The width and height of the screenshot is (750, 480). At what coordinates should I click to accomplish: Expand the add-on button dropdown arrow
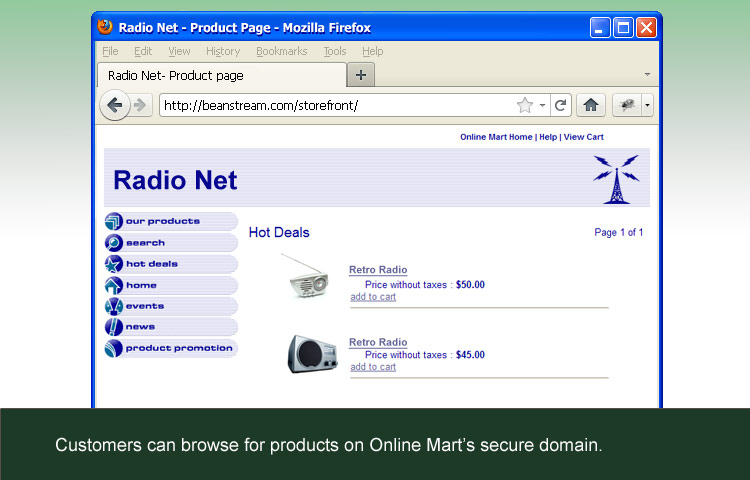coord(647,105)
